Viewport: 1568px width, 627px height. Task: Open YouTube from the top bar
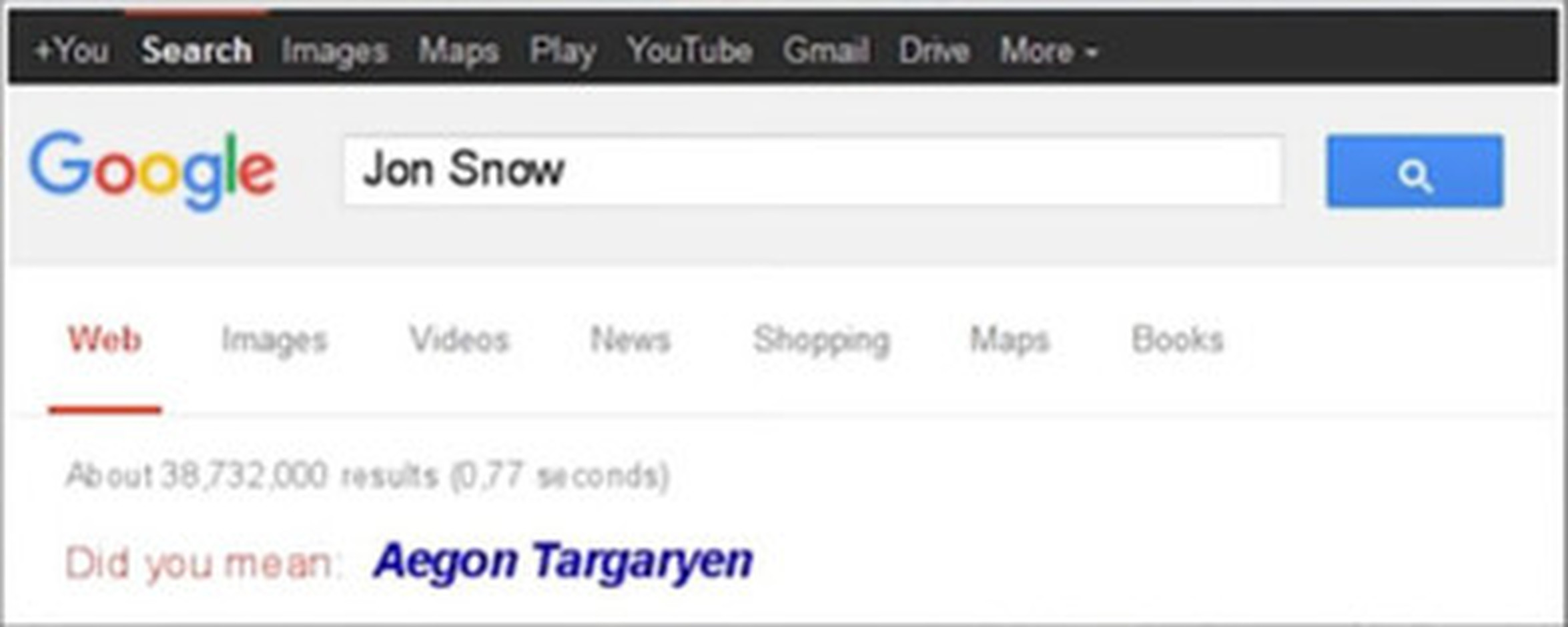[689, 51]
